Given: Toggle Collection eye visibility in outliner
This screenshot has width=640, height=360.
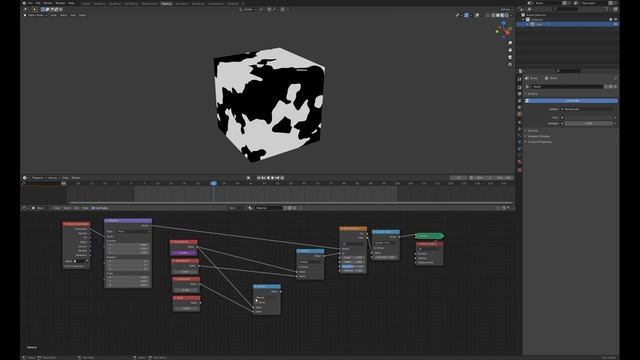Looking at the screenshot, I should point(616,20).
